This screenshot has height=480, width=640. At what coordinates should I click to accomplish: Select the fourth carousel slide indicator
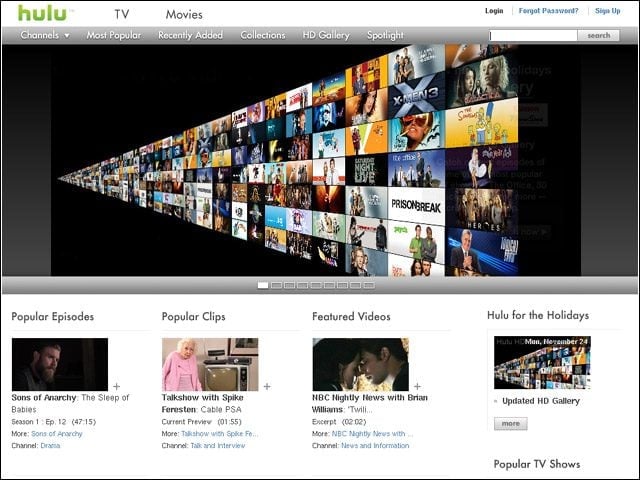click(302, 285)
